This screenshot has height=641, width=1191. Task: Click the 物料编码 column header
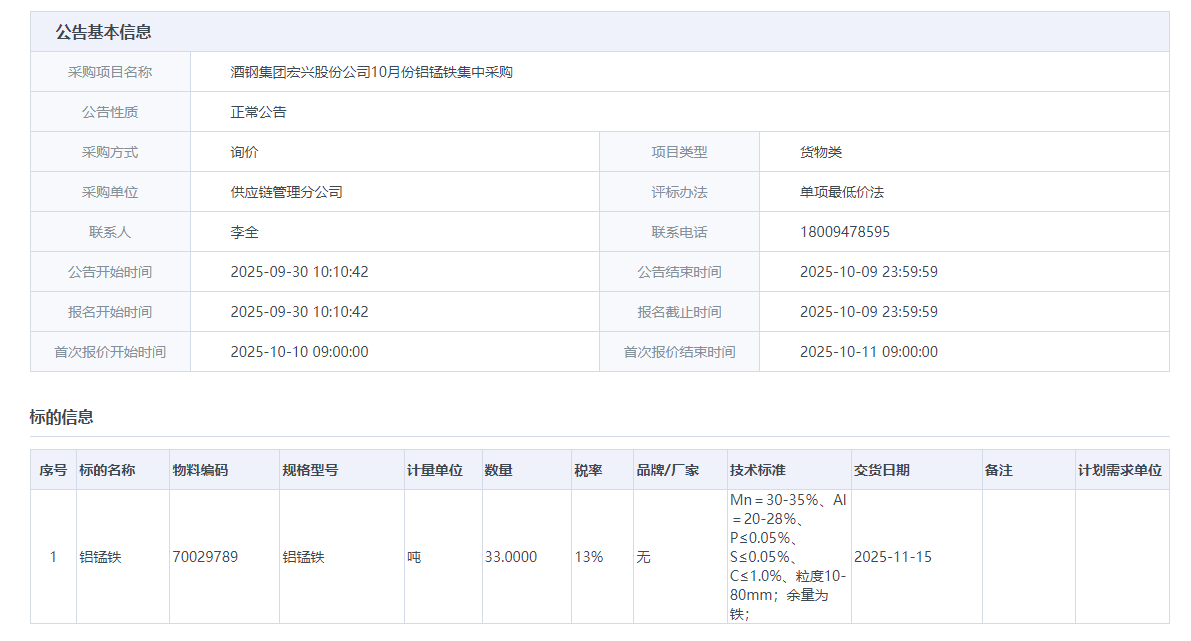200,470
